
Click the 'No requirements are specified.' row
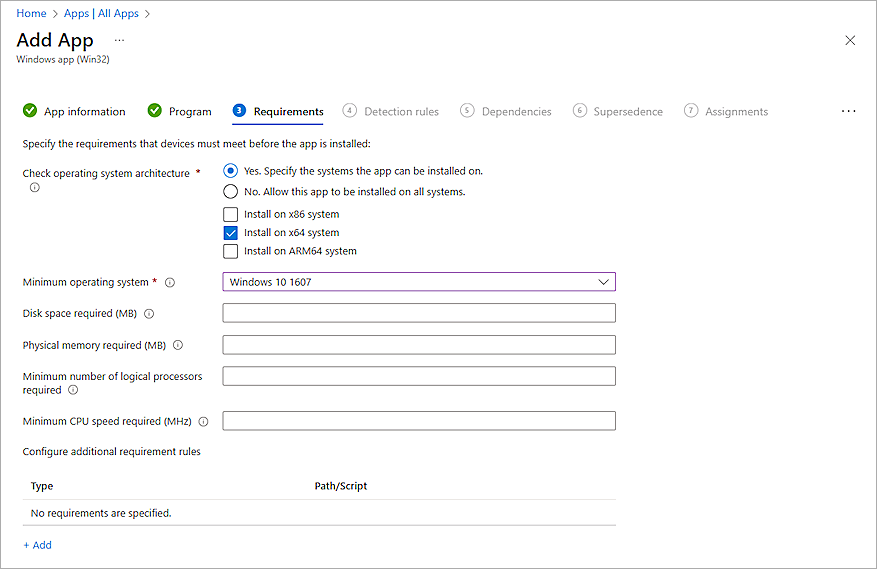click(x=319, y=513)
